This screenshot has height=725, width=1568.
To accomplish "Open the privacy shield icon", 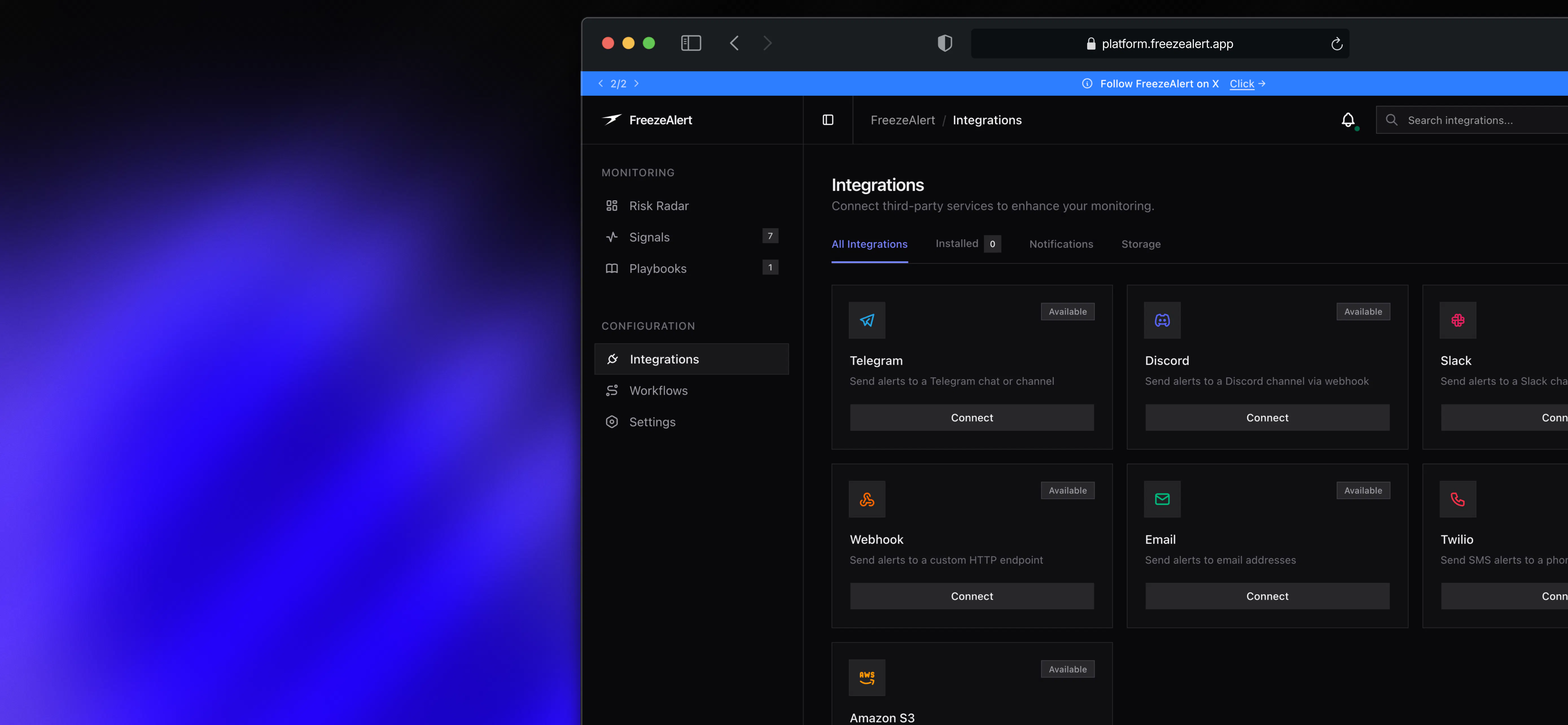I will coord(945,43).
